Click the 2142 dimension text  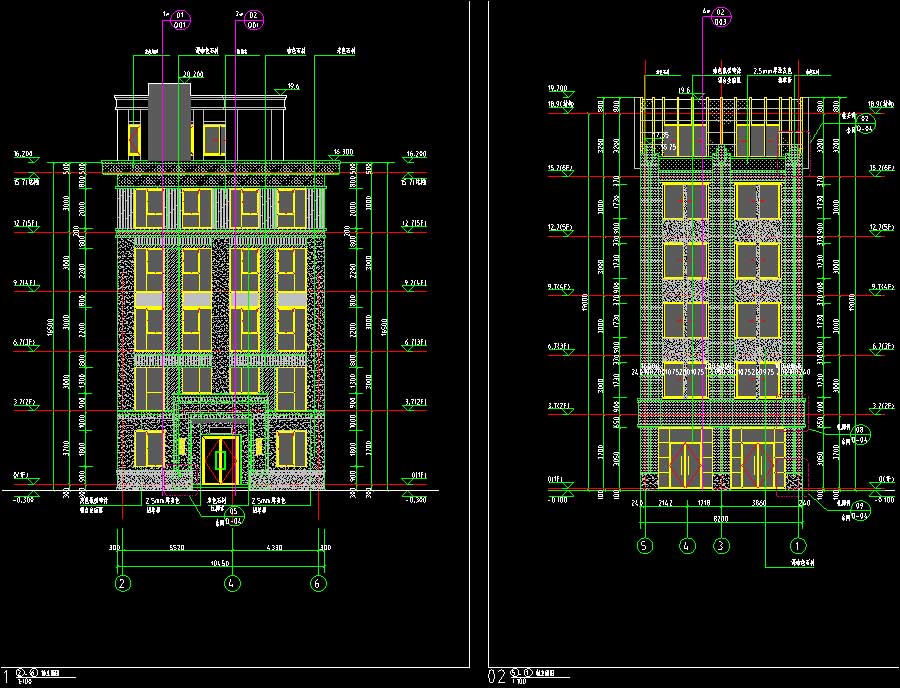pos(665,503)
